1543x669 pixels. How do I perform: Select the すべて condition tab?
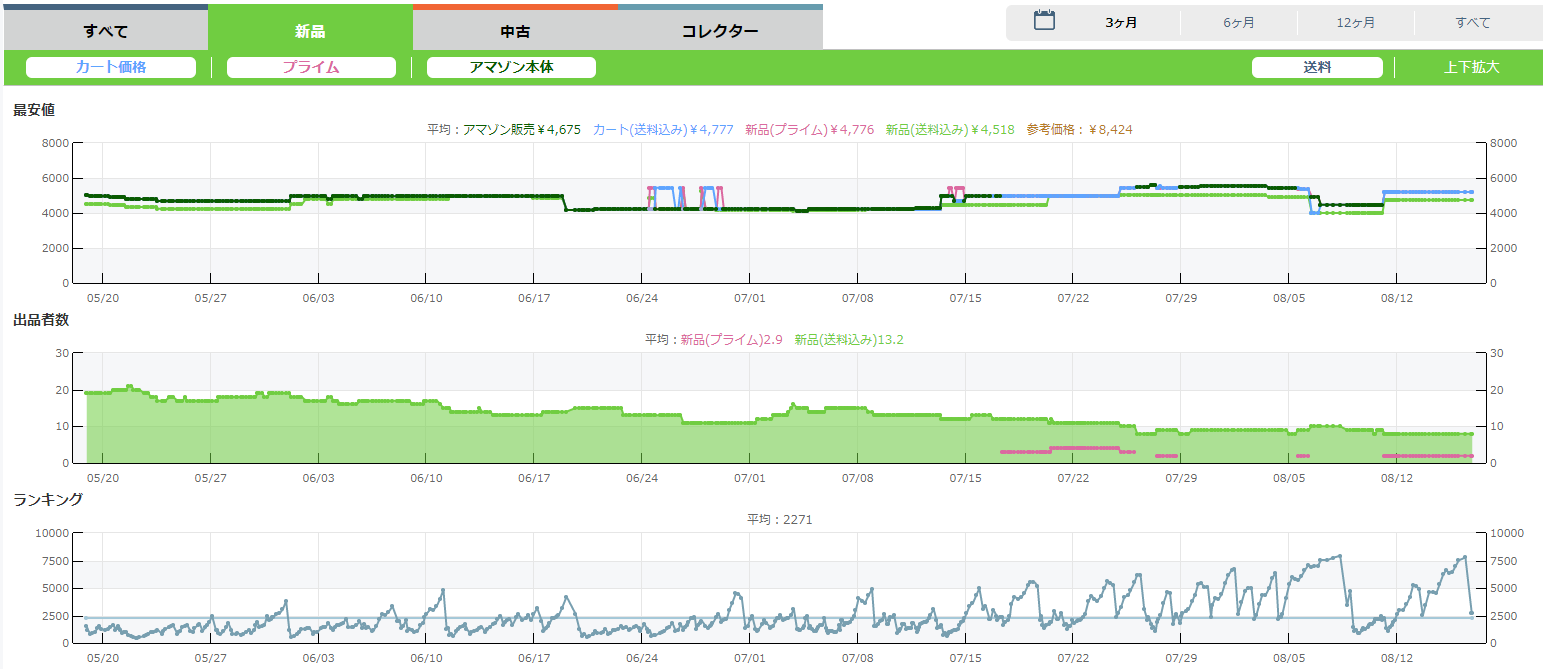coord(105,30)
